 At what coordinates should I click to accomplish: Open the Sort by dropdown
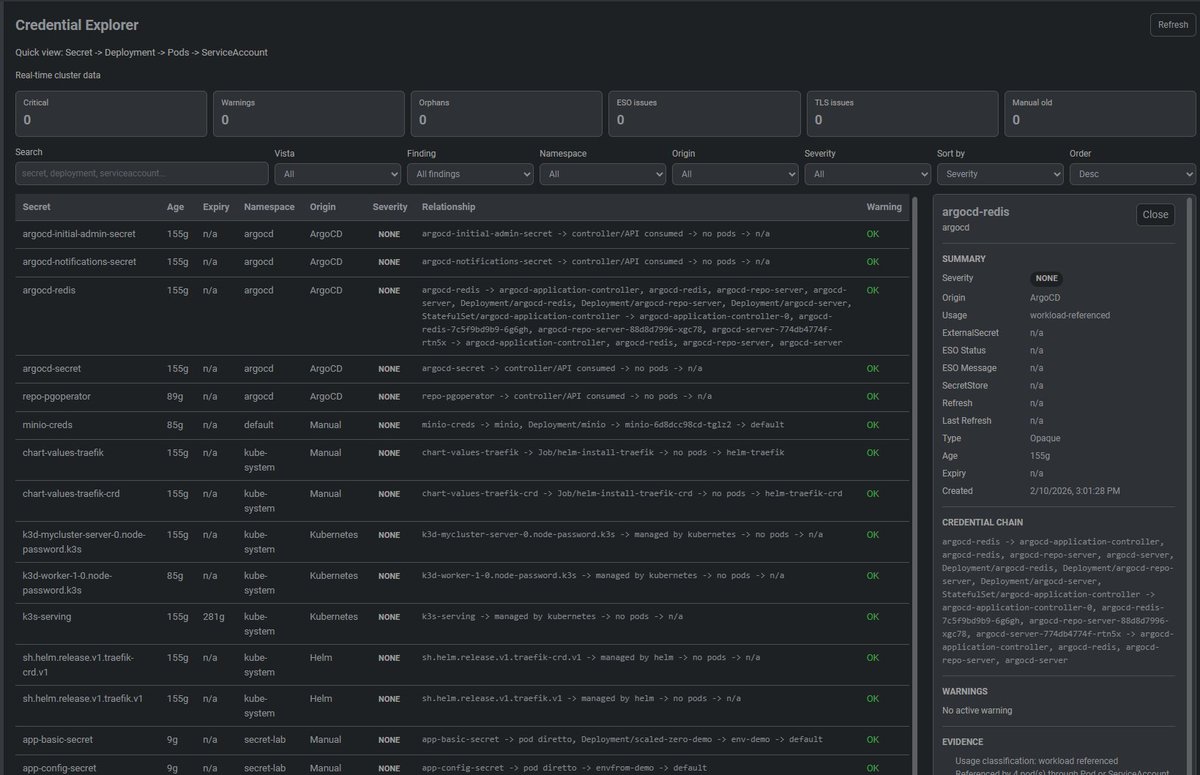1000,174
